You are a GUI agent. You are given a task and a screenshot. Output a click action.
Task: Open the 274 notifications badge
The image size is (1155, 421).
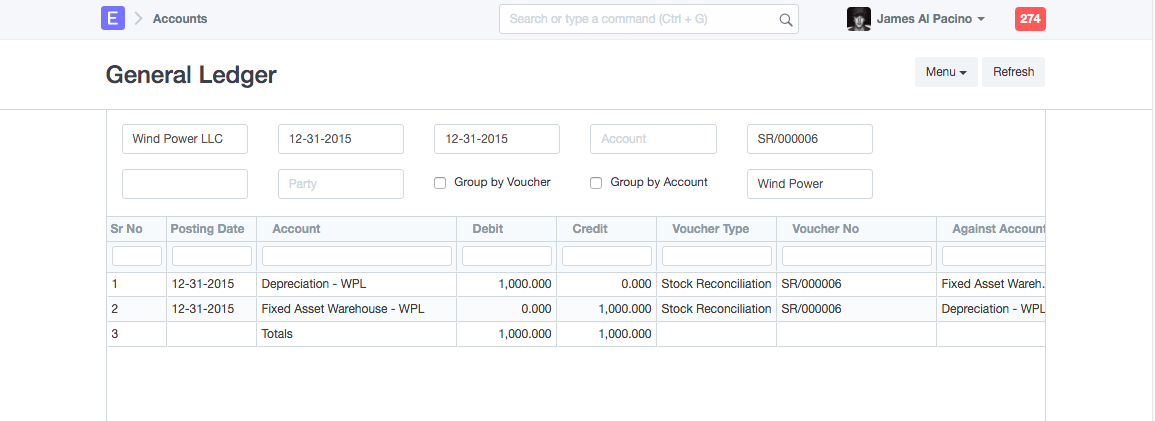1030,18
